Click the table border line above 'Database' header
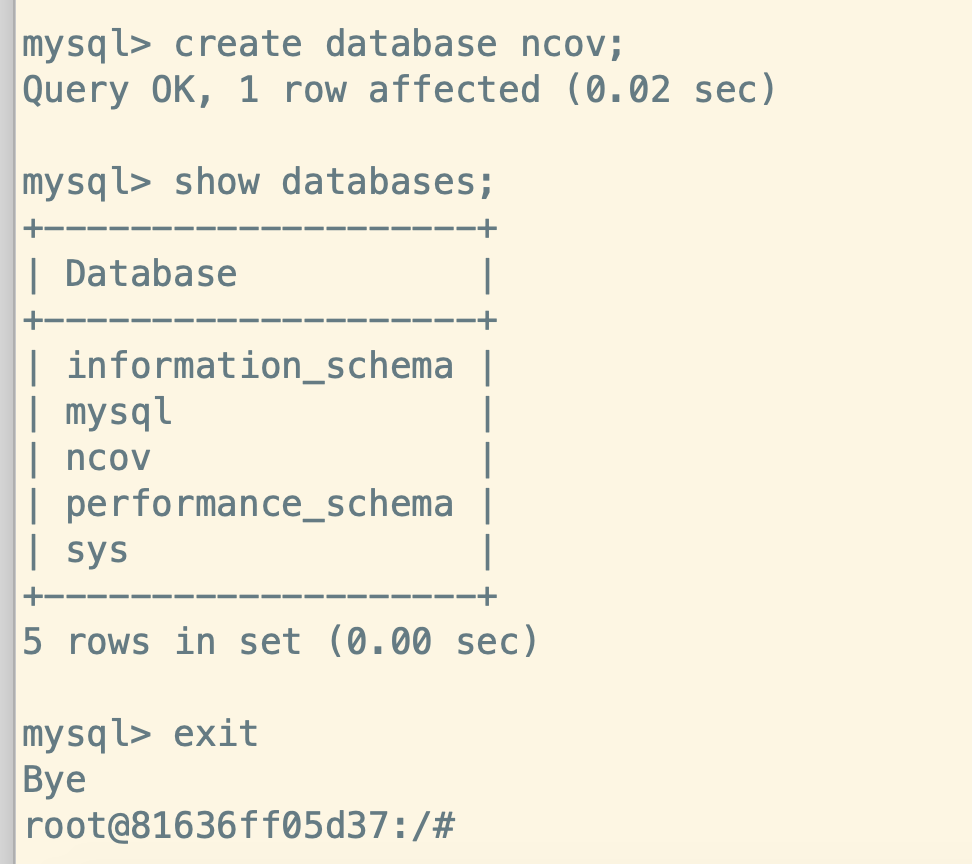 [x=259, y=228]
